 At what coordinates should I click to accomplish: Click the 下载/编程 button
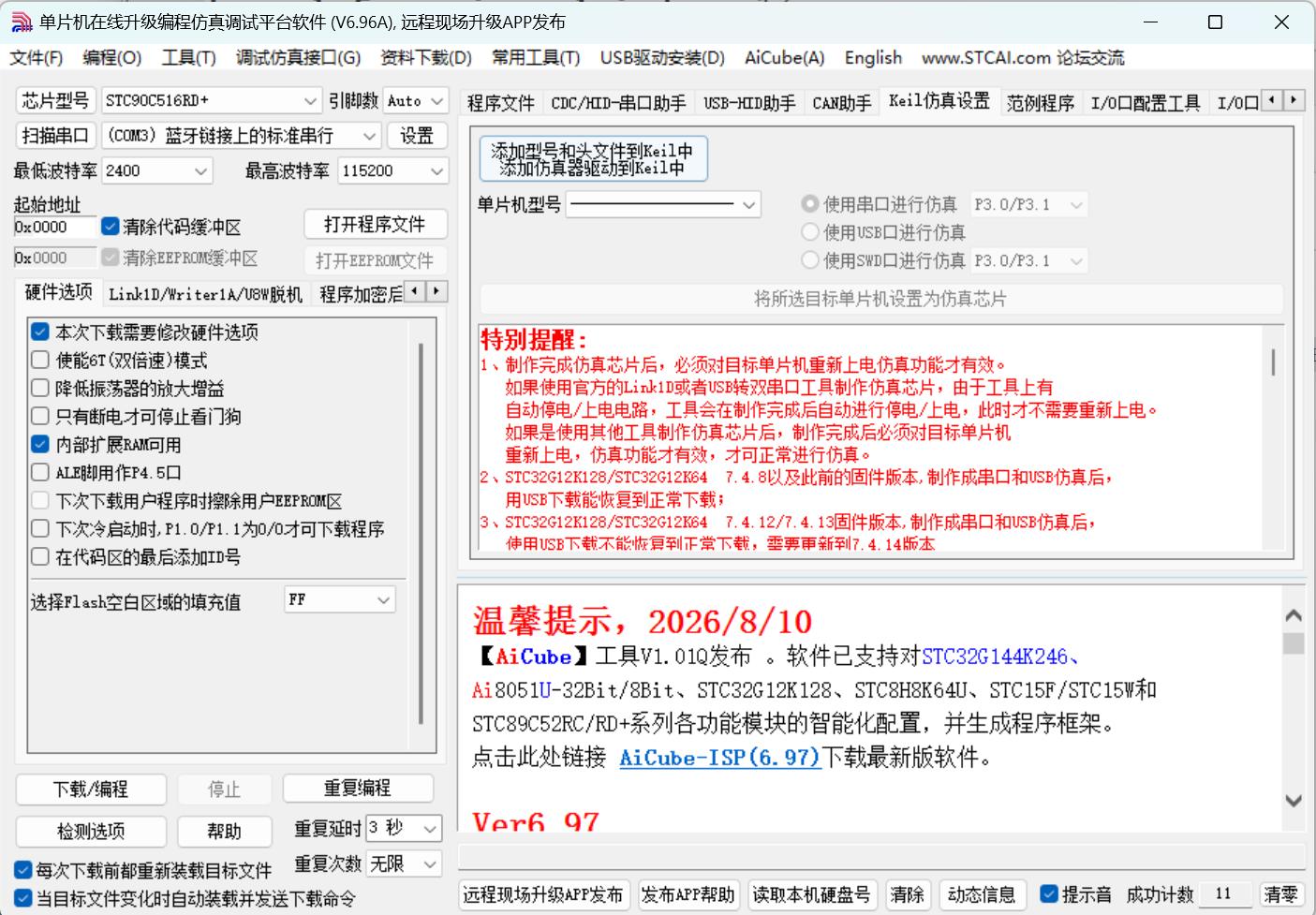coord(91,790)
